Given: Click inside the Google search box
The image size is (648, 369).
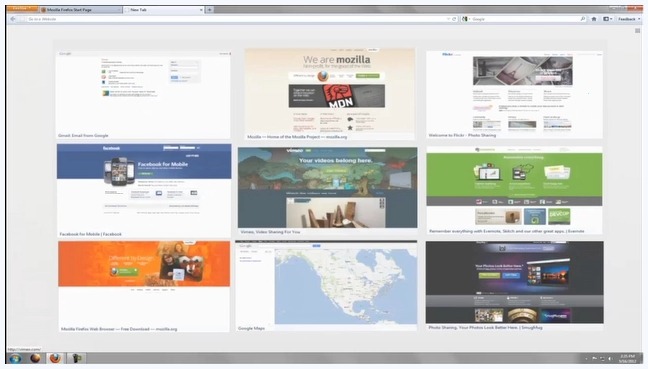Looking at the screenshot, I should (525, 19).
